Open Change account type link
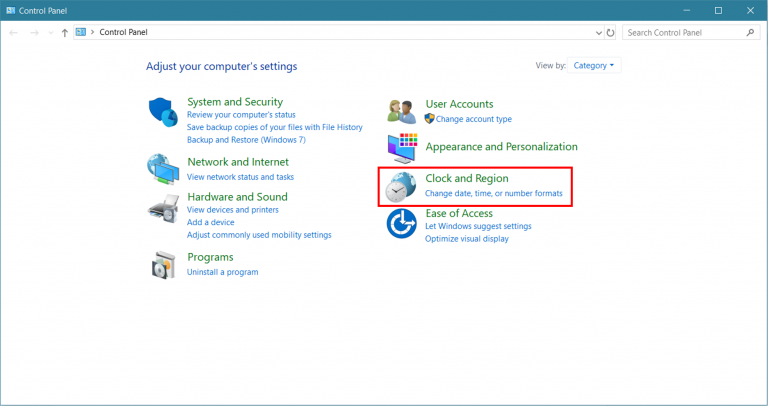The height and width of the screenshot is (406, 768). coord(473,119)
